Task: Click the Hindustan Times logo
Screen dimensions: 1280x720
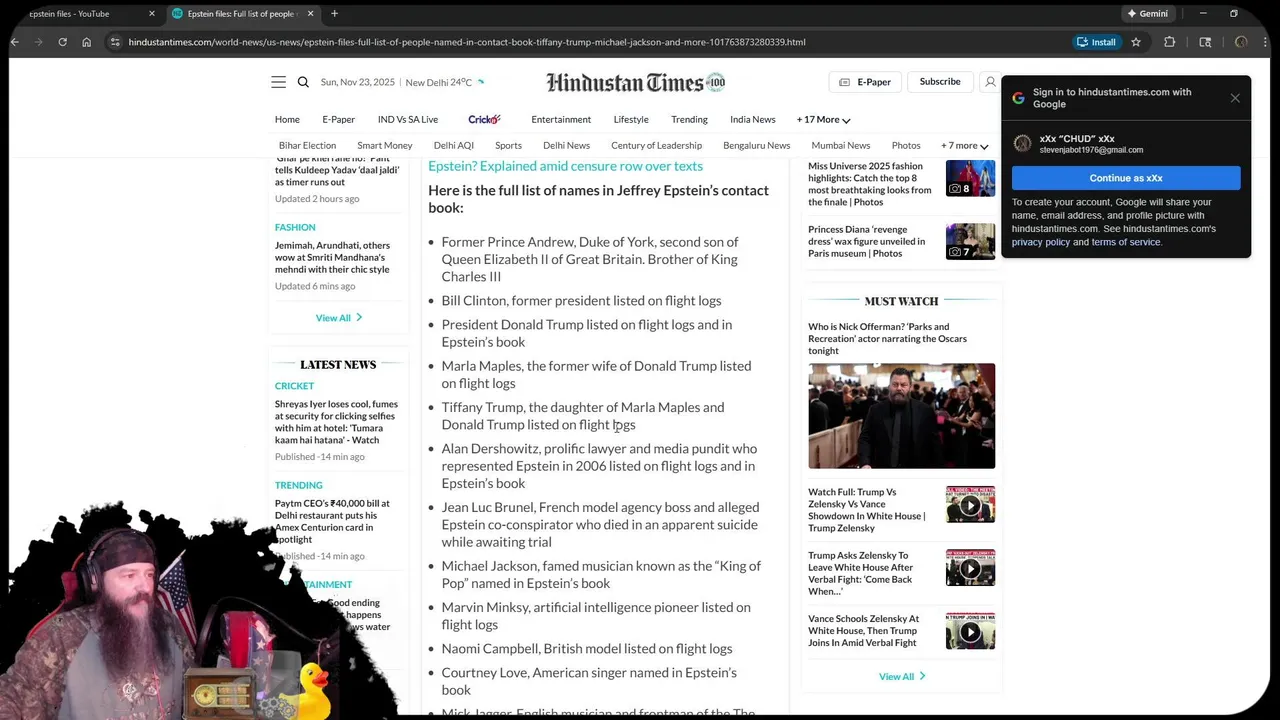Action: (x=635, y=82)
